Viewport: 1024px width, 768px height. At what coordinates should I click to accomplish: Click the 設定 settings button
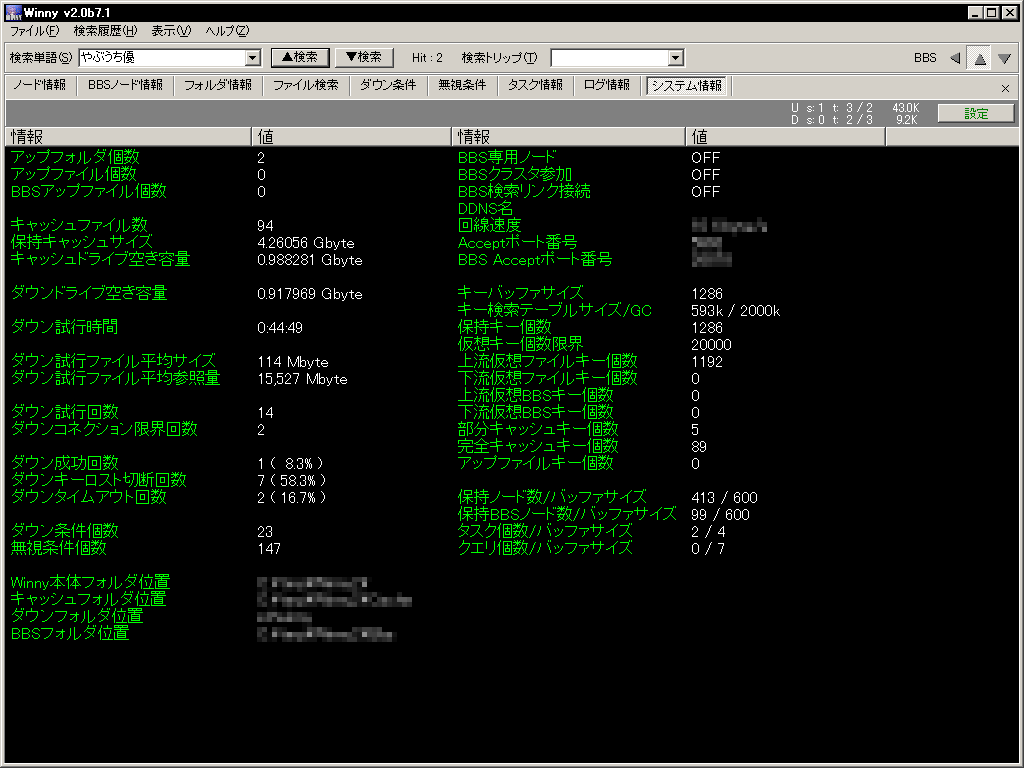pyautogui.click(x=976, y=113)
